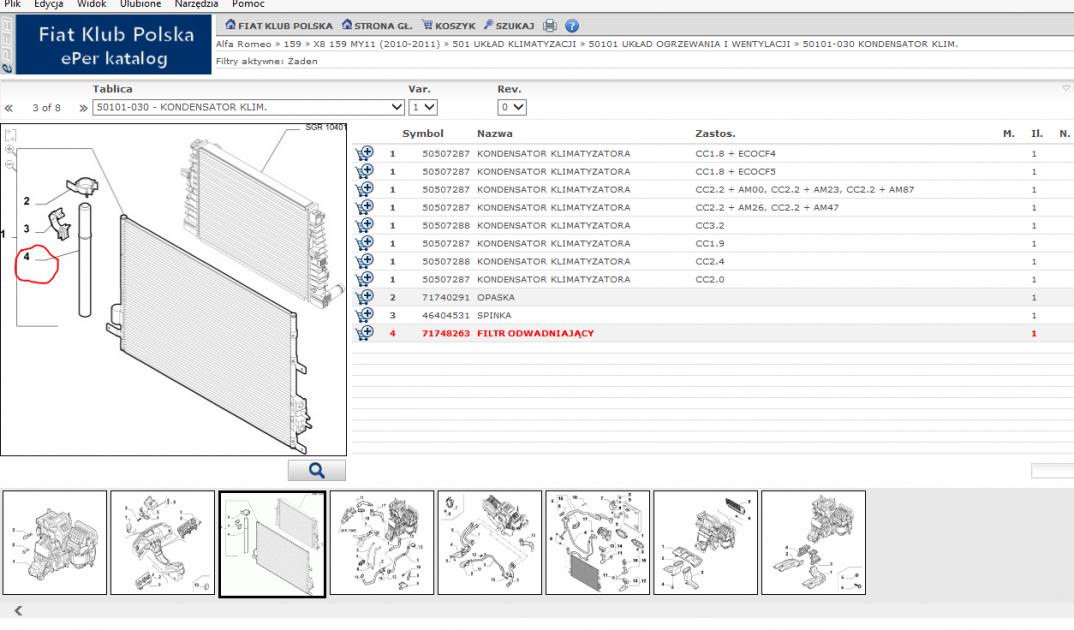Click the FILTR ODWADNIAJĄCY name
This screenshot has height=630, width=1074.
coord(536,333)
